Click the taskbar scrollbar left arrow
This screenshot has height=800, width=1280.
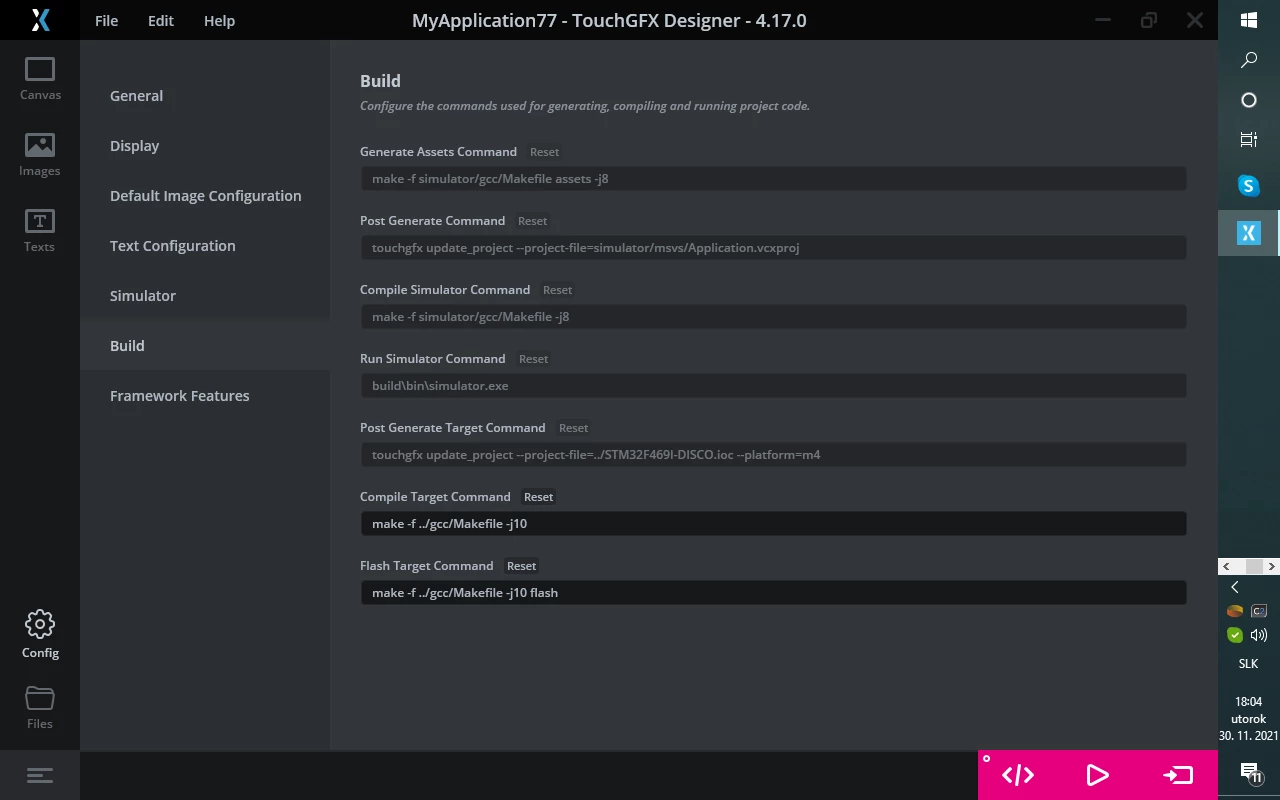(1226, 566)
